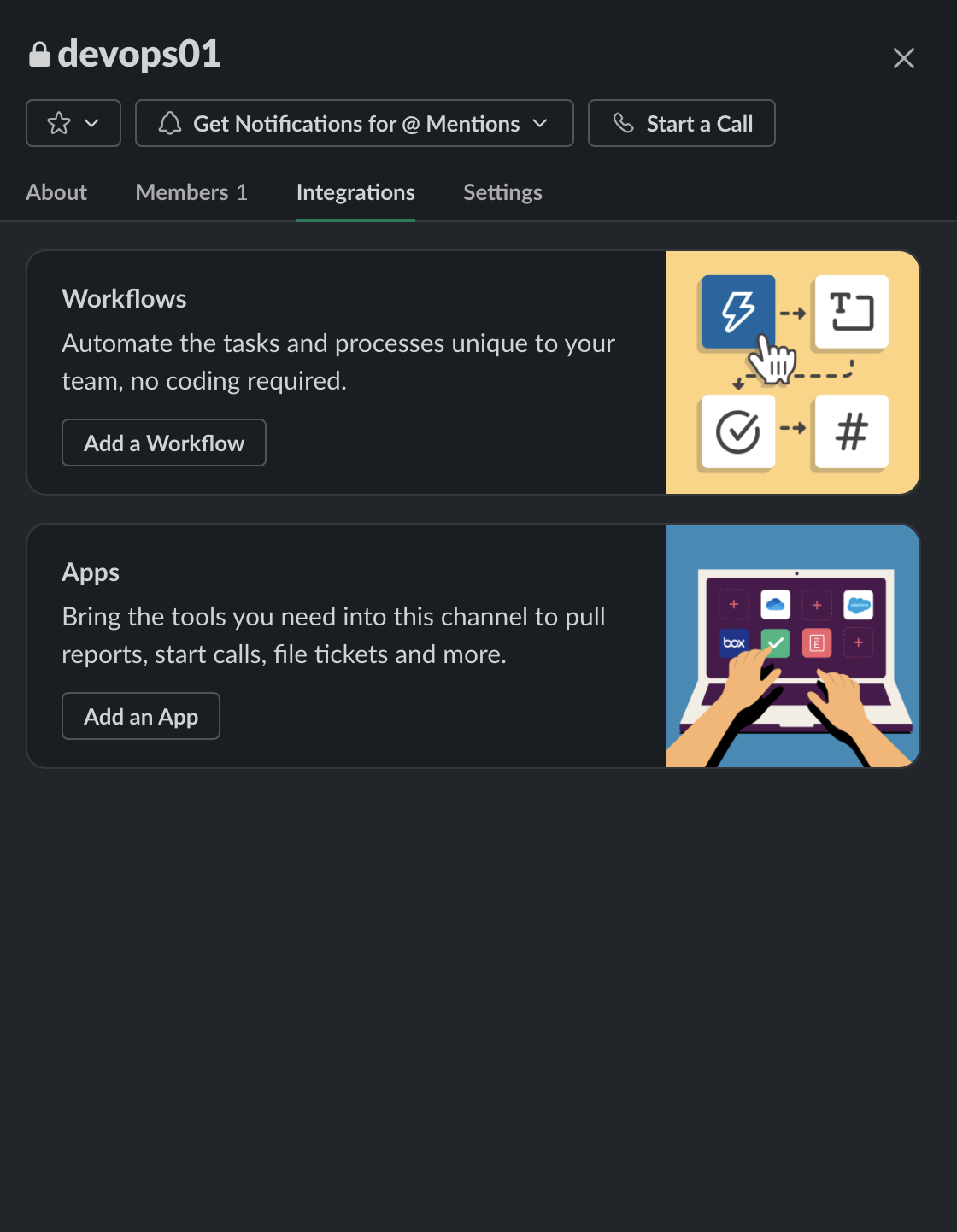Click the phone icon next to Start a Call

(x=623, y=123)
